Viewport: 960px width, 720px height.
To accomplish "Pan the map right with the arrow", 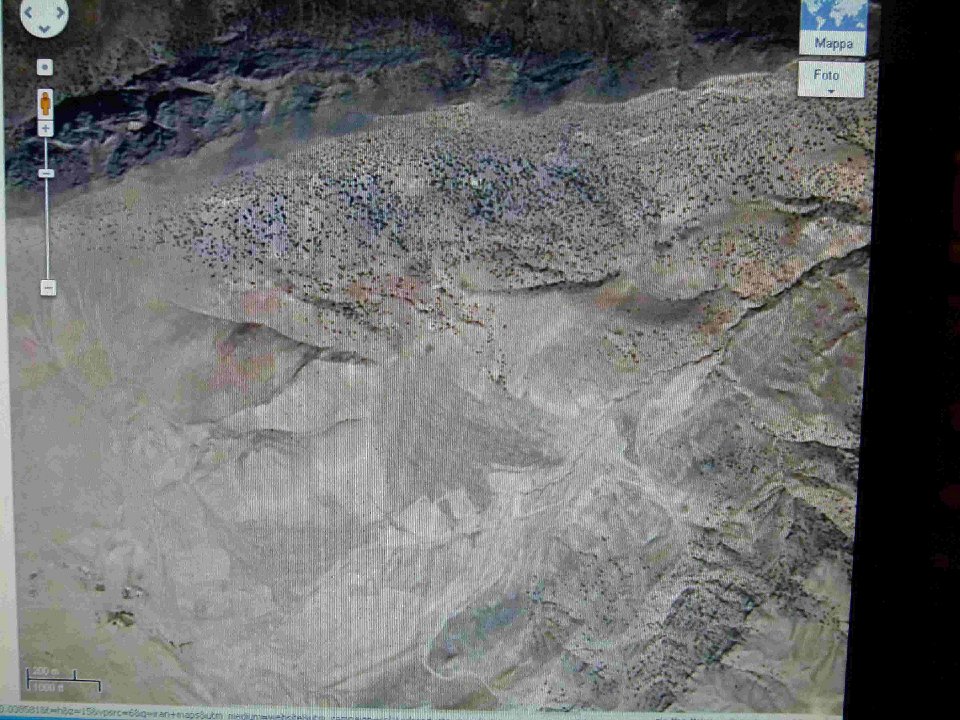I will (x=60, y=12).
